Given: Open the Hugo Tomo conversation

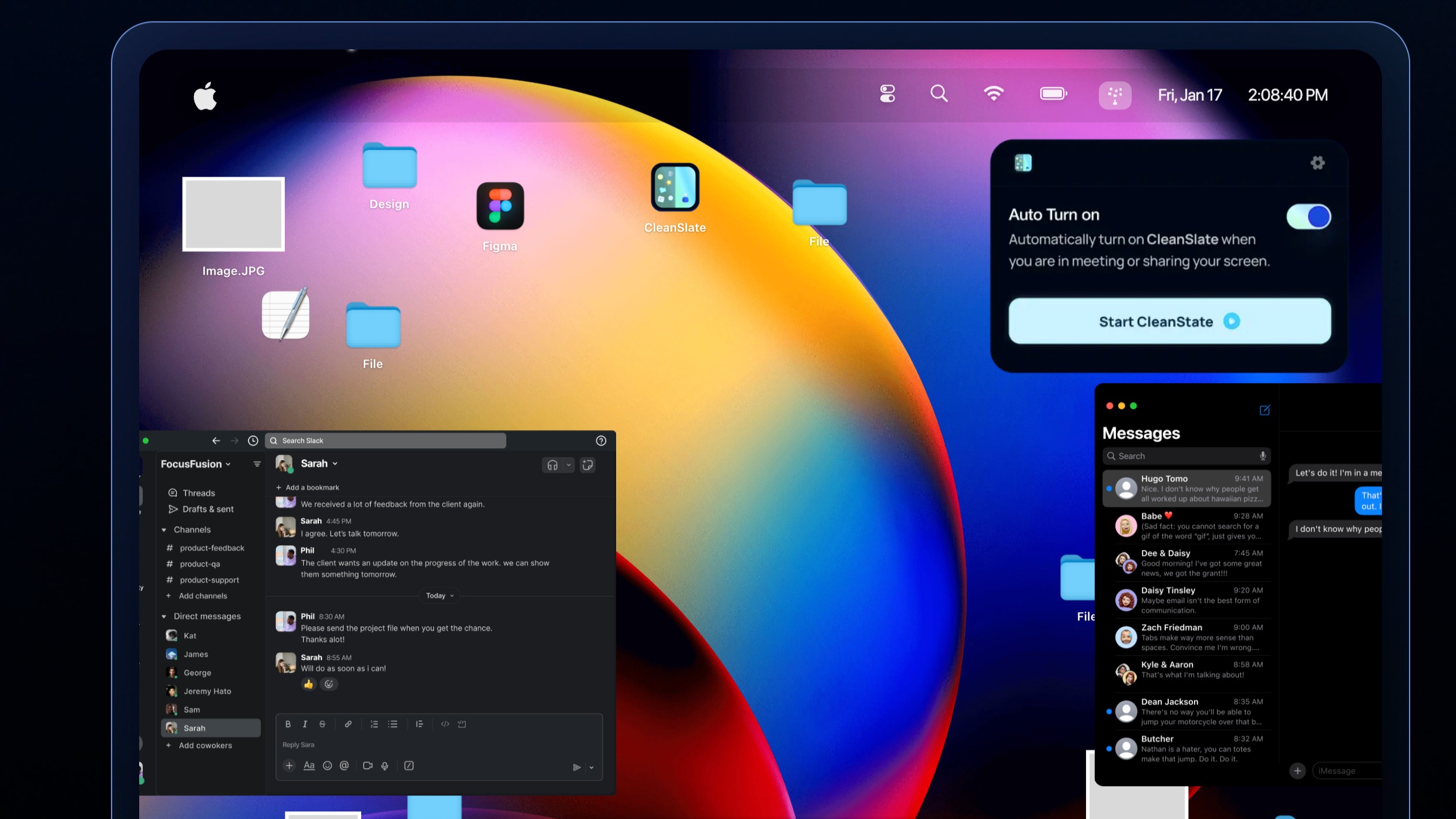Looking at the screenshot, I should point(1186,488).
